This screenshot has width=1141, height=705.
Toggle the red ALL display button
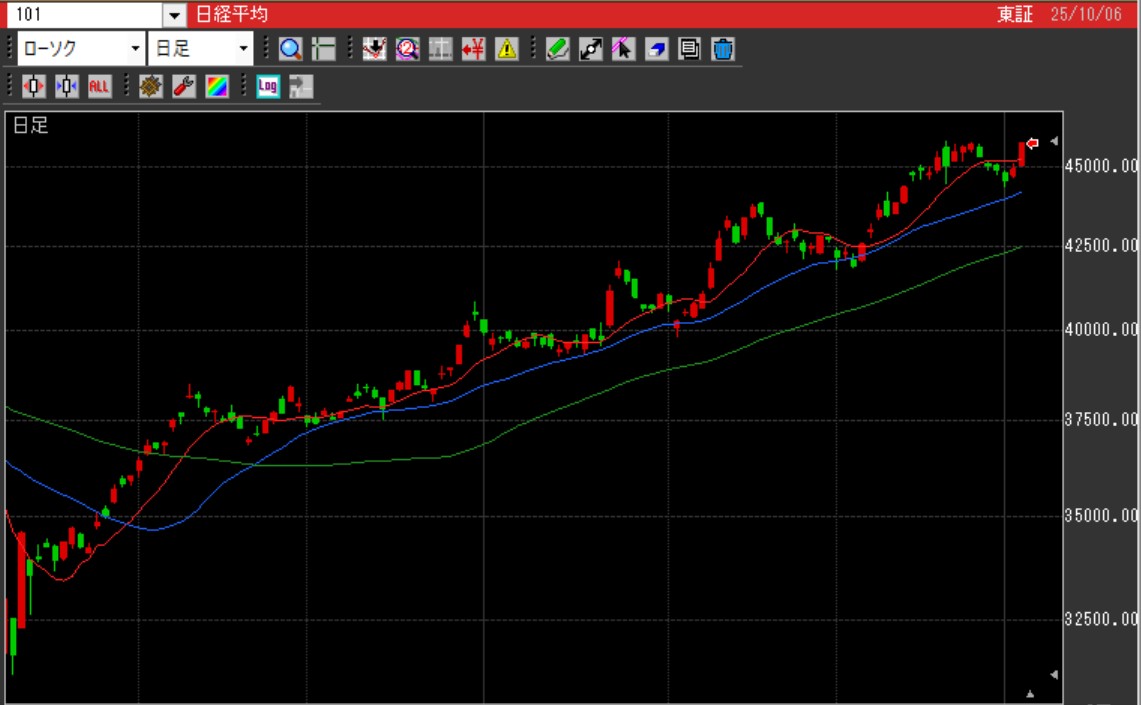click(x=99, y=87)
